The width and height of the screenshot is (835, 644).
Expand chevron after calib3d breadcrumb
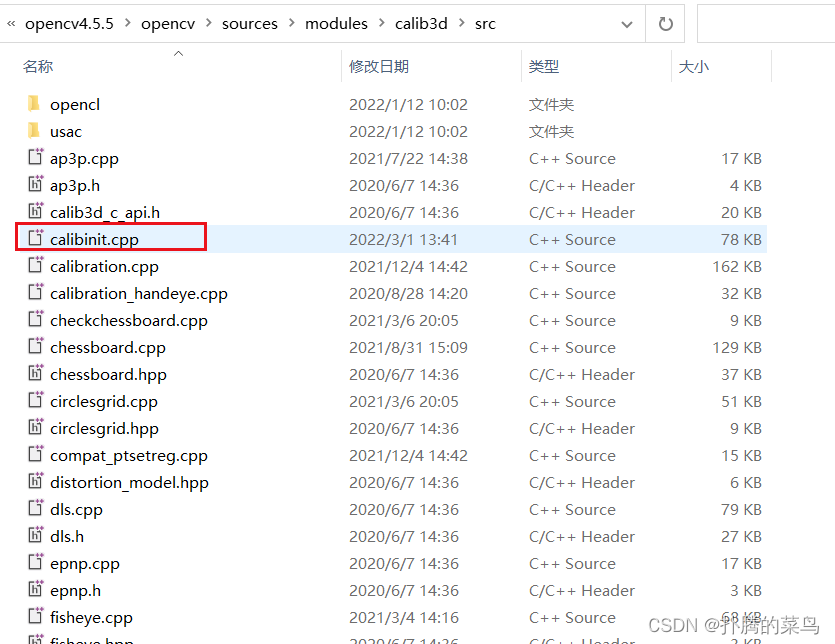[x=462, y=23]
